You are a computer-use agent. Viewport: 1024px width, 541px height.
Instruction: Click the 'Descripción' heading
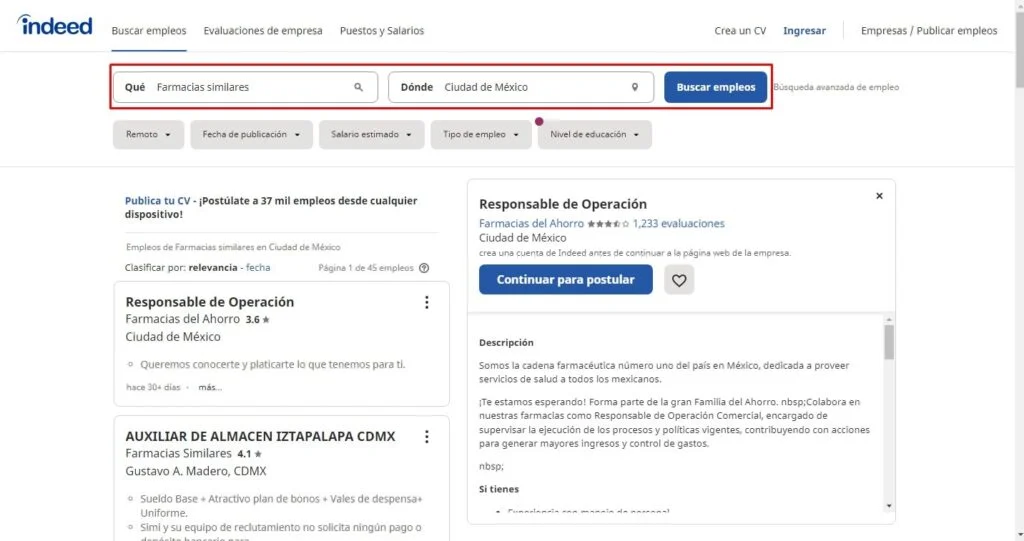click(x=506, y=342)
